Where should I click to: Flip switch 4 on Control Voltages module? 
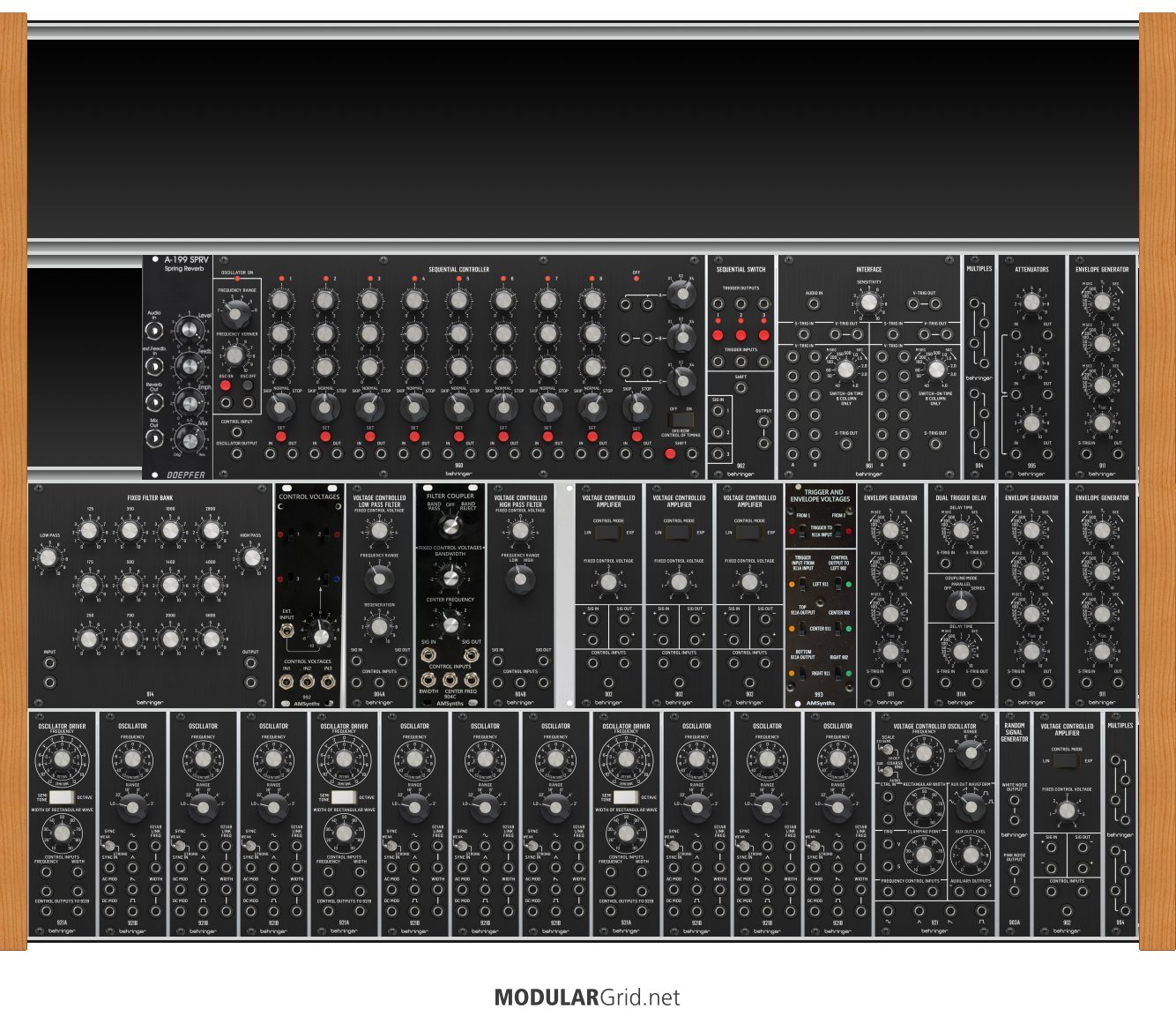(325, 579)
